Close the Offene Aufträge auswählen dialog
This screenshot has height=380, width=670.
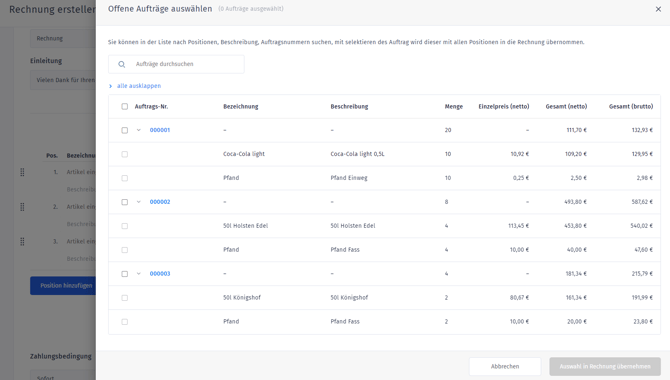pyautogui.click(x=658, y=9)
